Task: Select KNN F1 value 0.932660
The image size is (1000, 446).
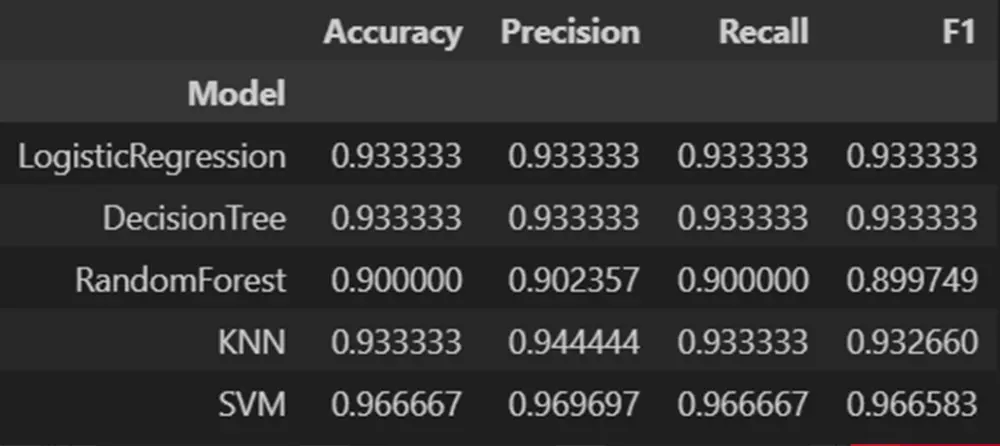Action: 911,342
